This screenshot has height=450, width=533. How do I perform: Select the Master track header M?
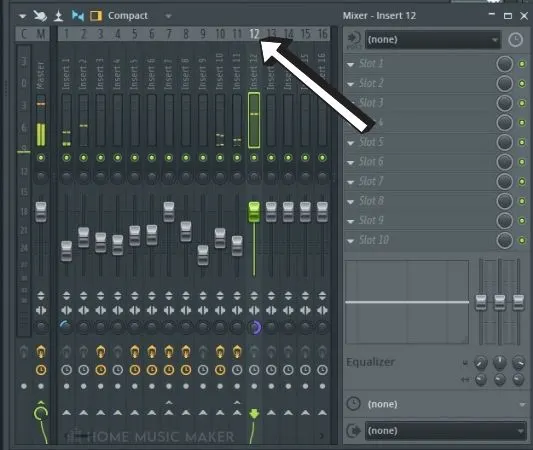click(41, 34)
